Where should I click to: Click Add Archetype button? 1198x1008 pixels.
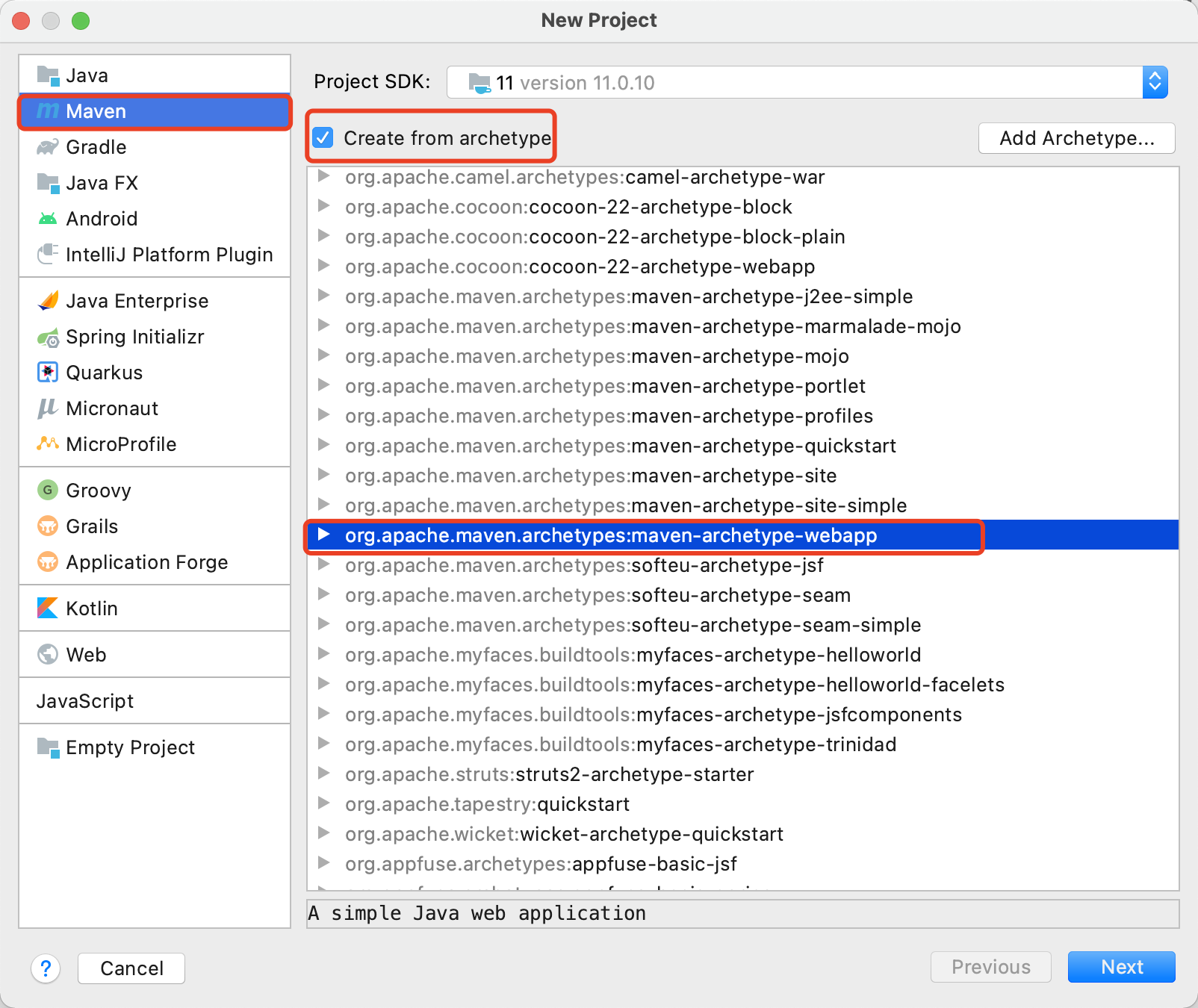[x=1076, y=138]
